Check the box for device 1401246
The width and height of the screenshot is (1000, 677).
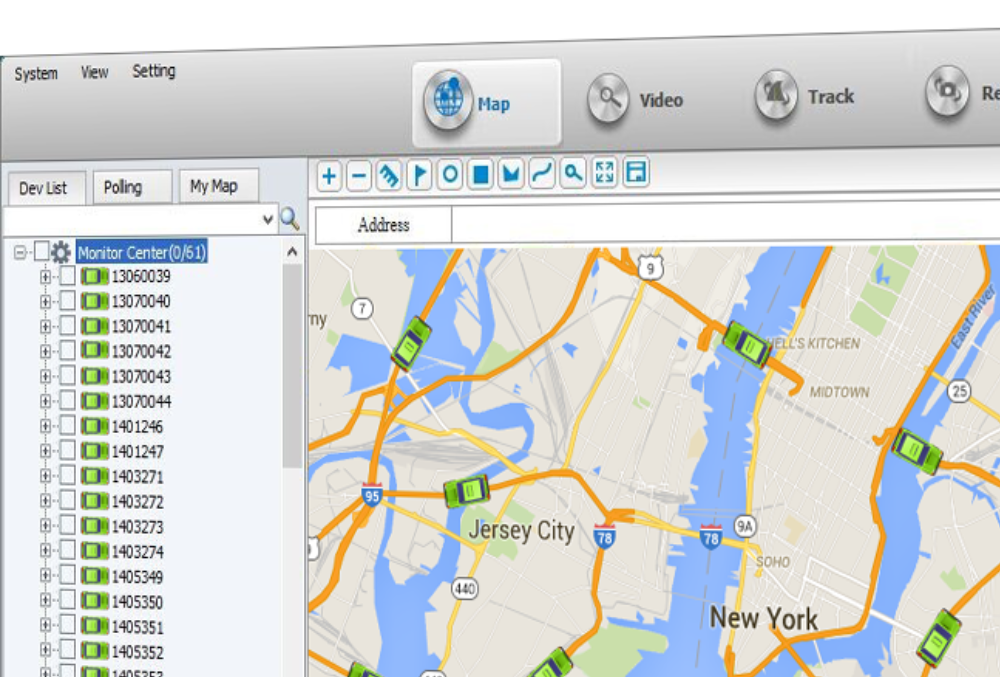[68, 426]
